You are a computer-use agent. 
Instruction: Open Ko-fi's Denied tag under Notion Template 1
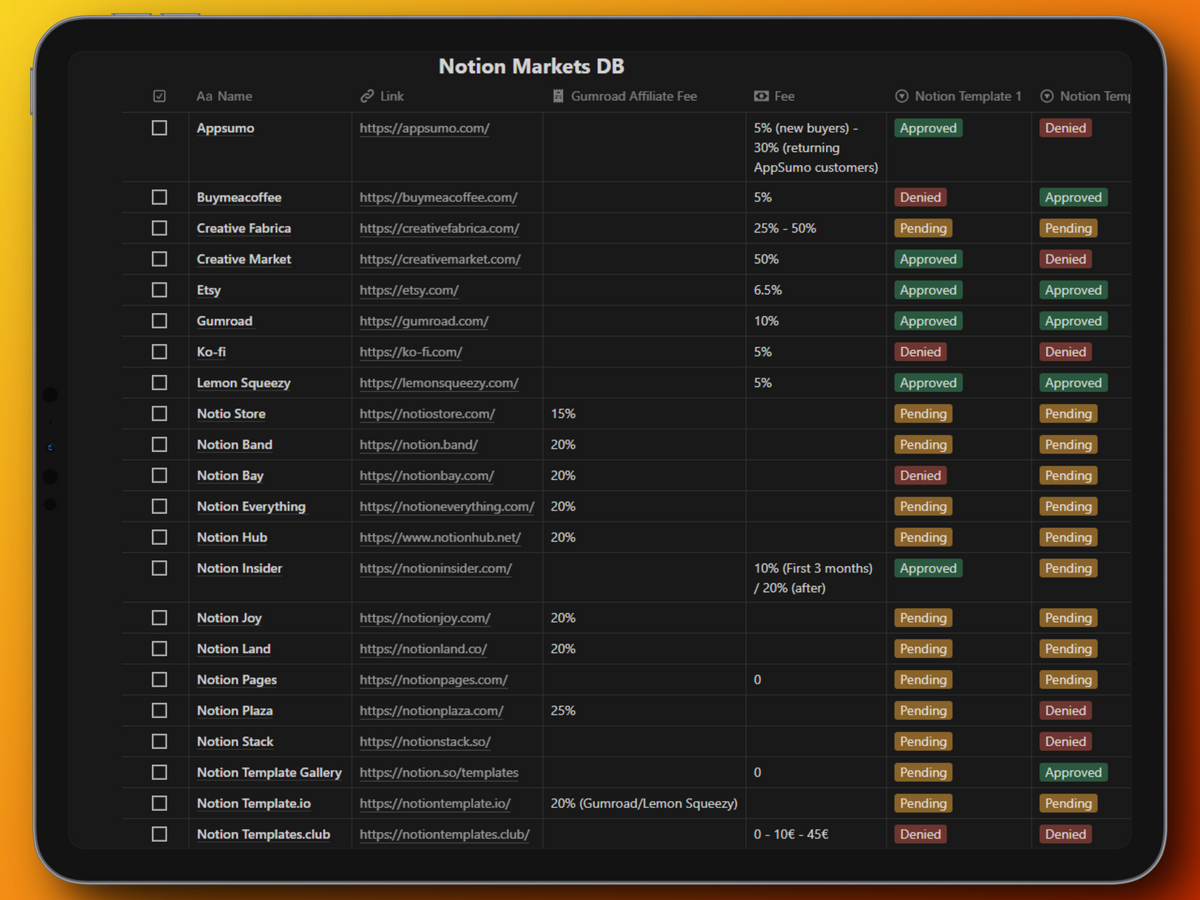tap(920, 352)
